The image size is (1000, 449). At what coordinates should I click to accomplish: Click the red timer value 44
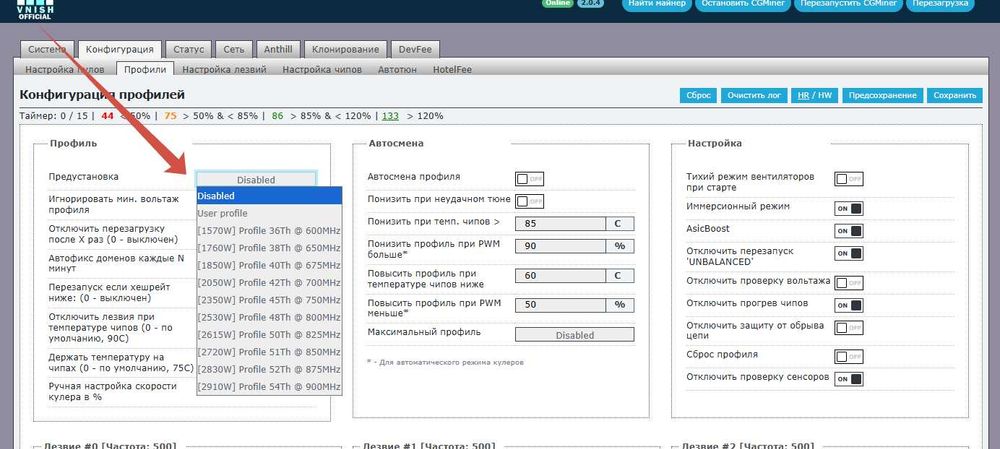107,116
